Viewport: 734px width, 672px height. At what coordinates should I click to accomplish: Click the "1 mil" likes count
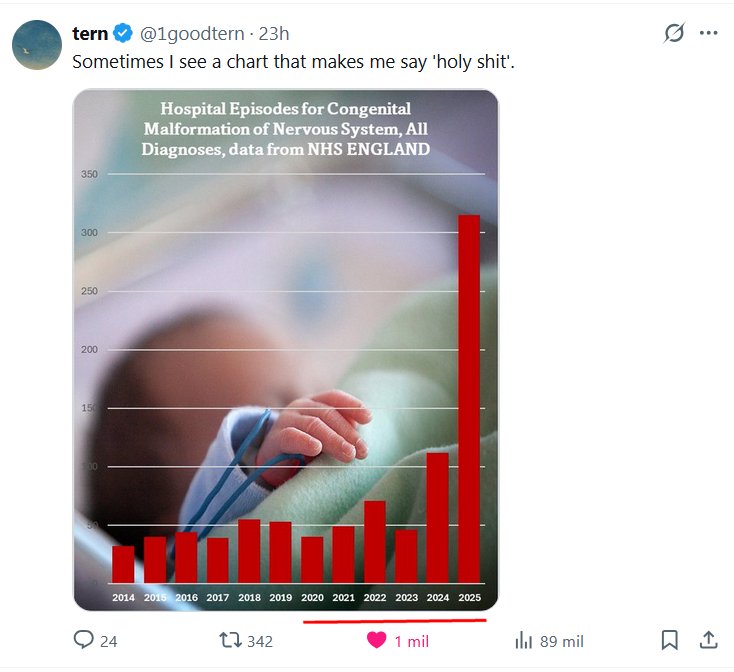click(x=412, y=641)
